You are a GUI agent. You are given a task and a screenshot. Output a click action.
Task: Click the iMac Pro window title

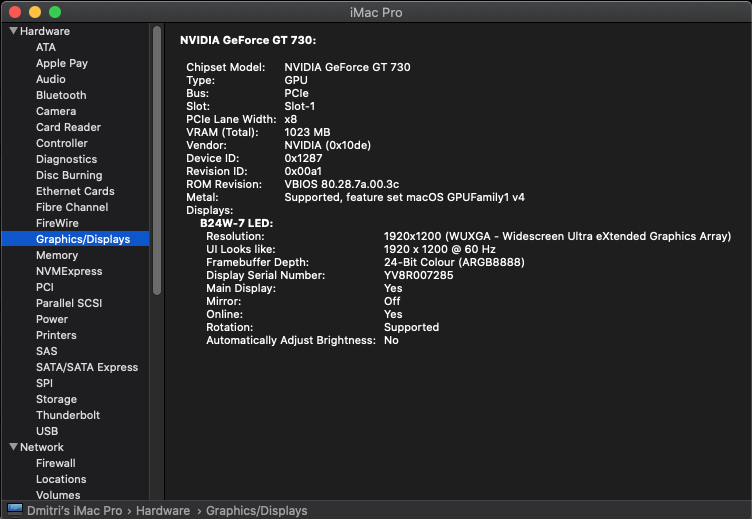click(376, 12)
